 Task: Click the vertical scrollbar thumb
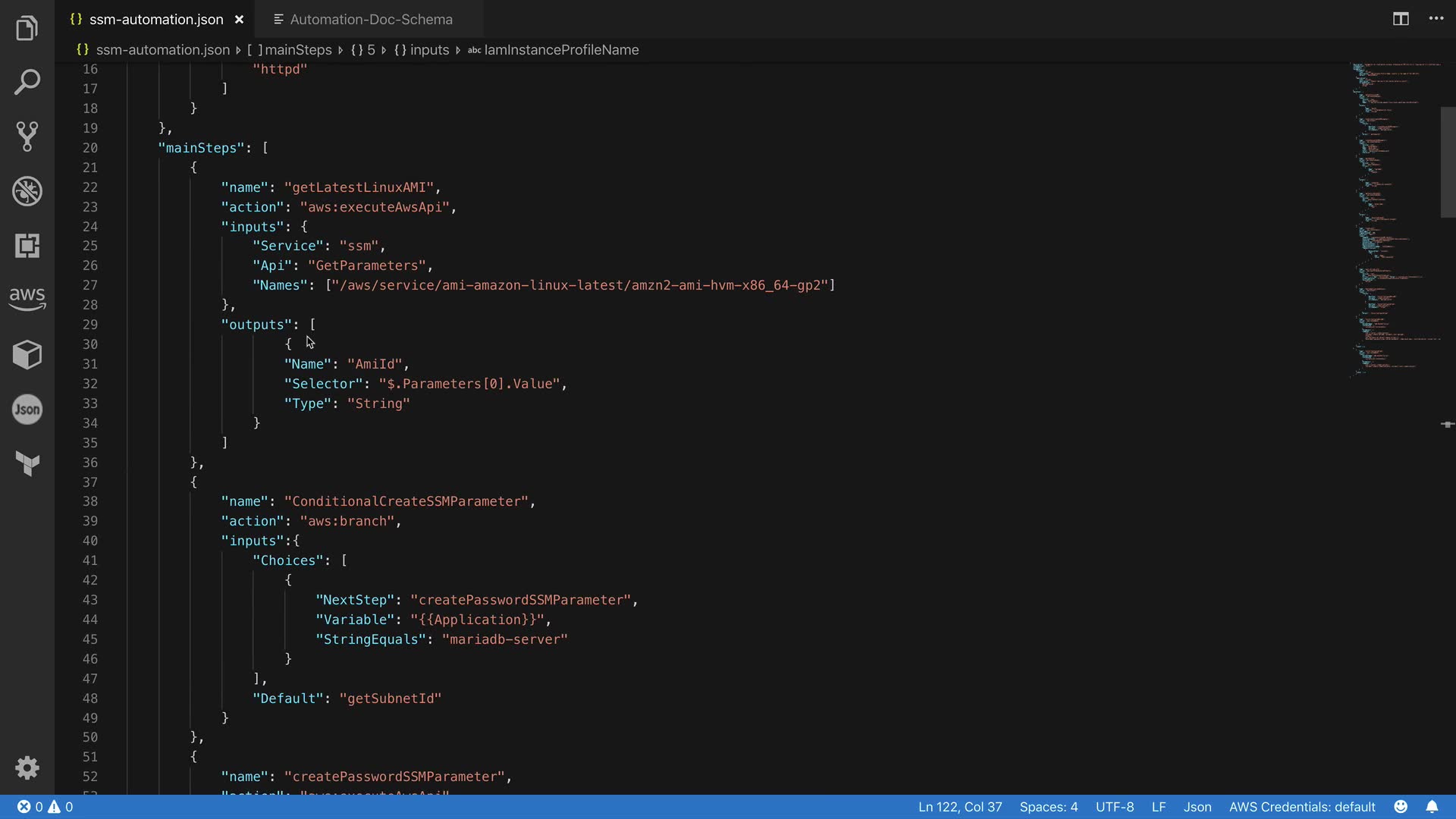[x=1447, y=162]
